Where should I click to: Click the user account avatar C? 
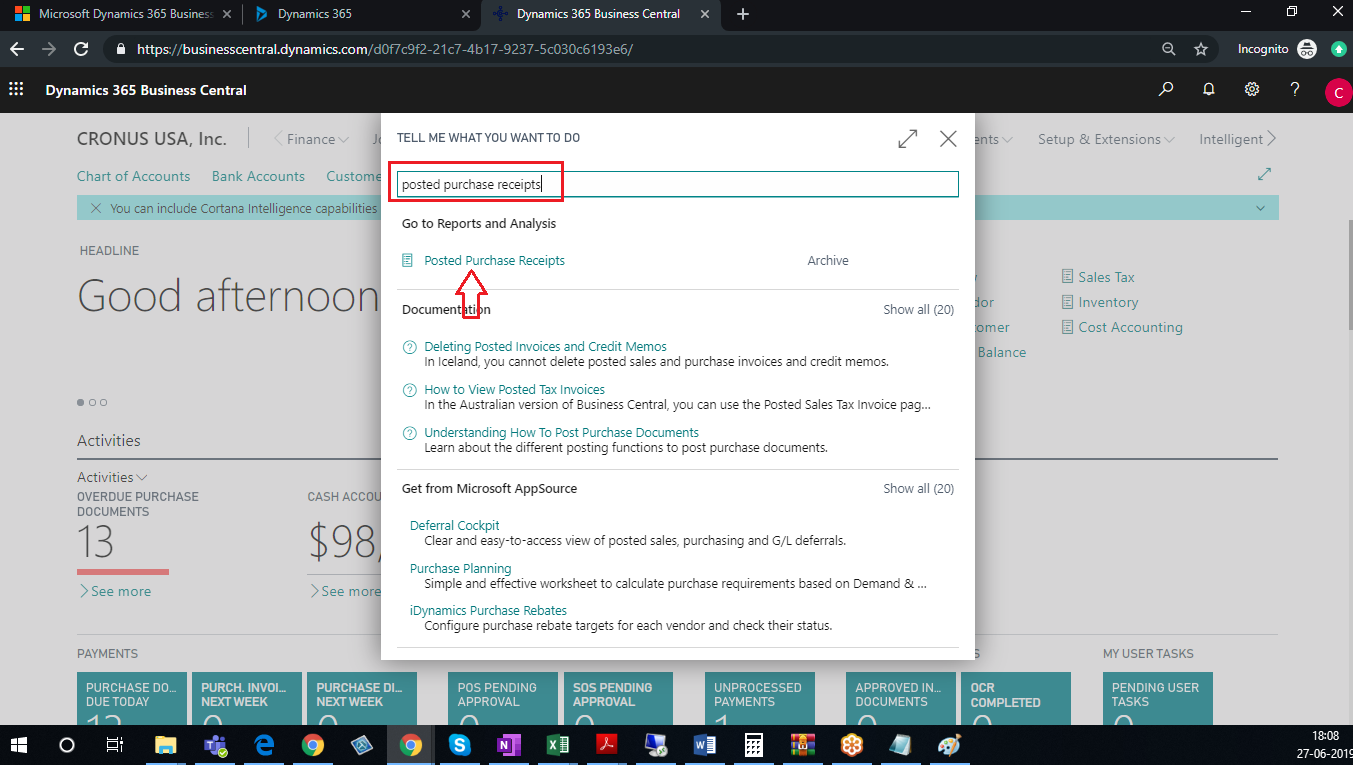pos(1337,93)
